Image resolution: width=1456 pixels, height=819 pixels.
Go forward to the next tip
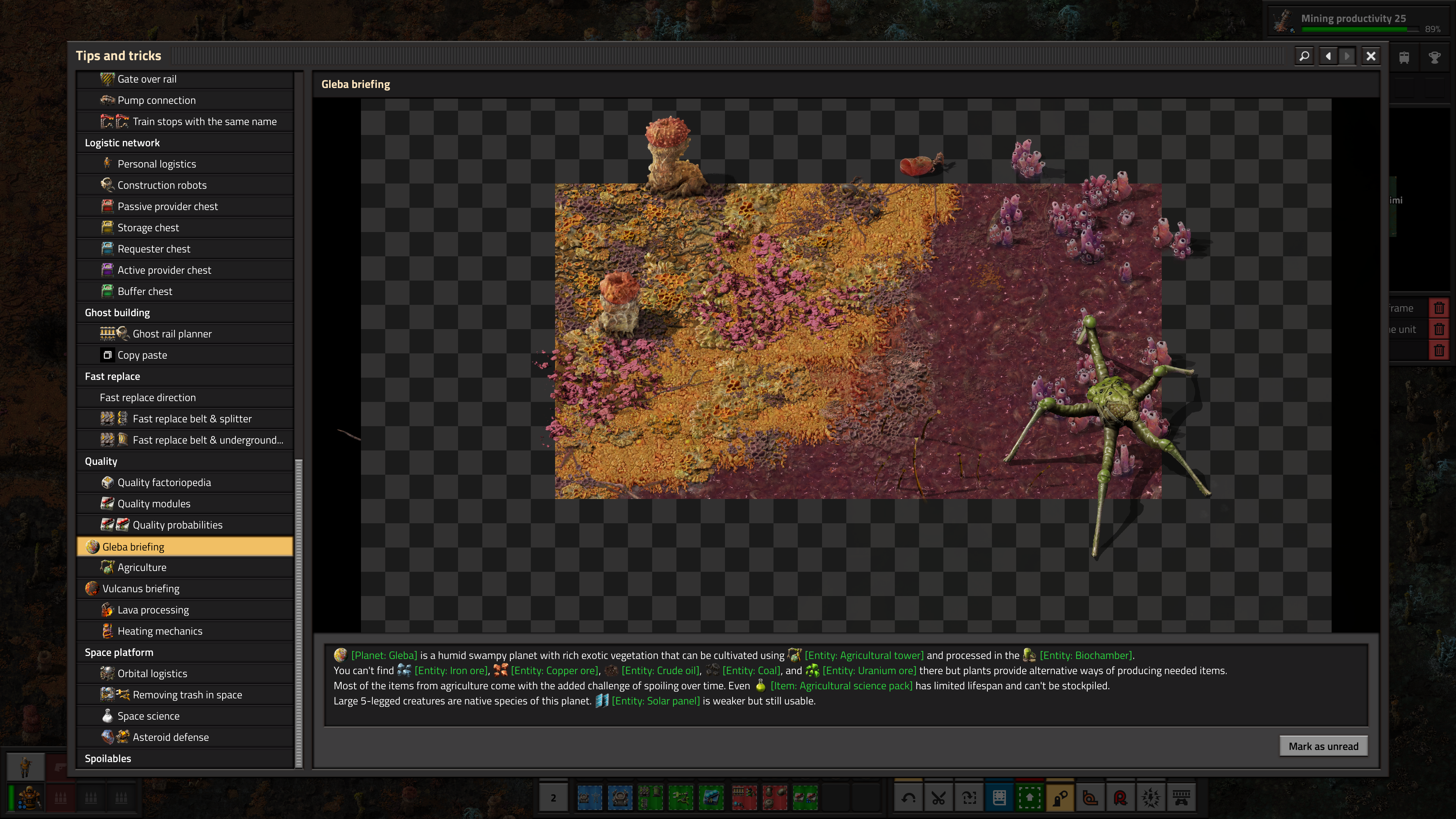click(1347, 56)
